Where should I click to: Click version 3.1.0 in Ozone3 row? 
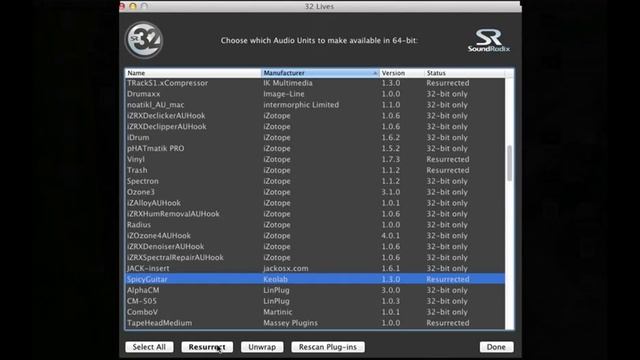[x=391, y=192]
